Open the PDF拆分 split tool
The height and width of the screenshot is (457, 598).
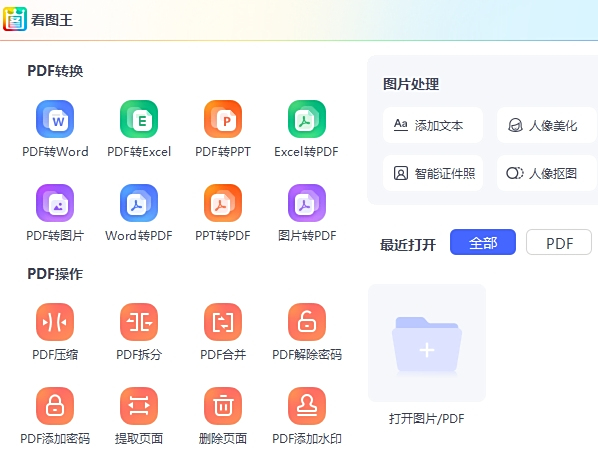click(139, 322)
